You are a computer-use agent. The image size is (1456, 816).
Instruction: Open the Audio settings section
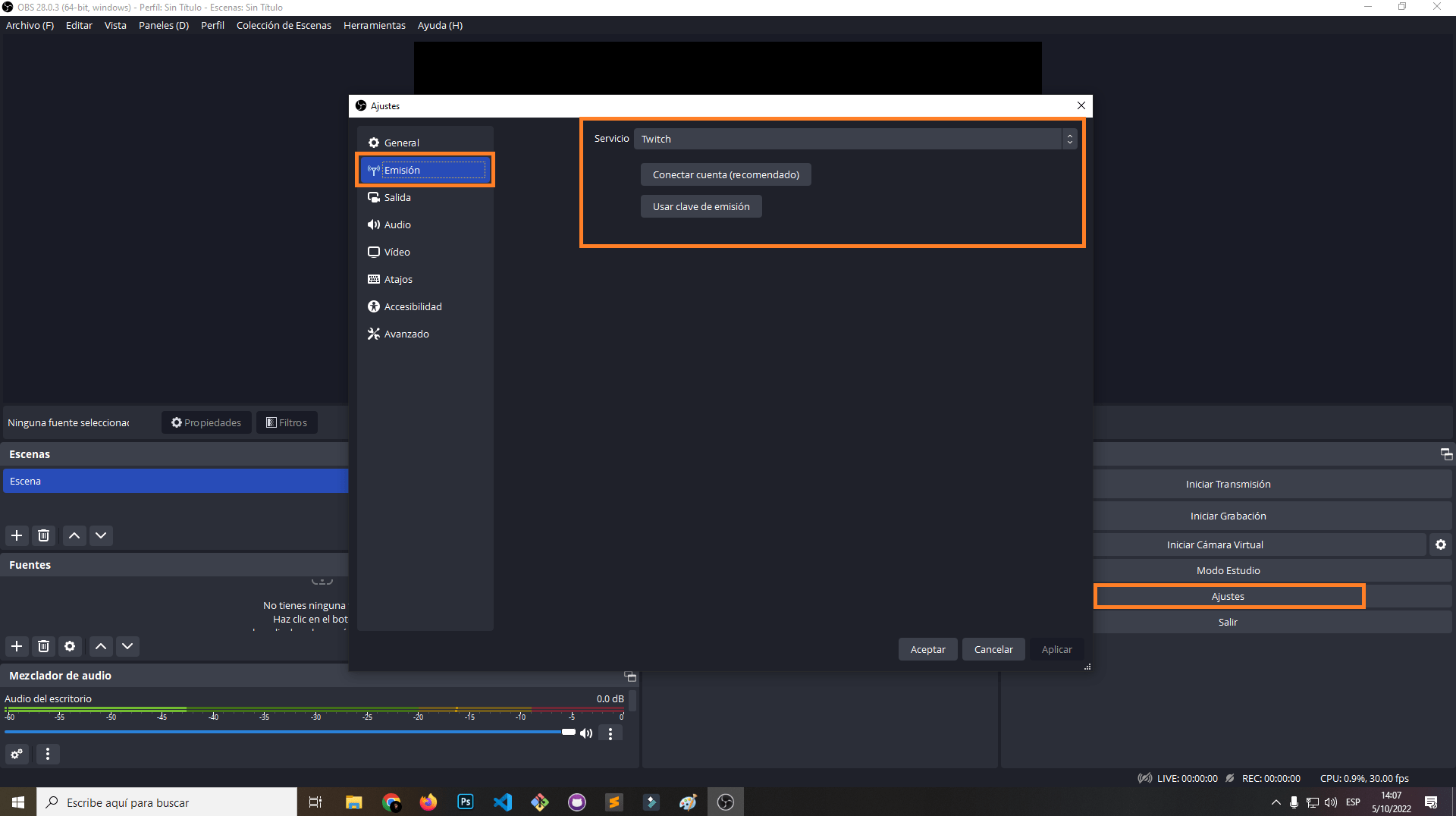(397, 224)
